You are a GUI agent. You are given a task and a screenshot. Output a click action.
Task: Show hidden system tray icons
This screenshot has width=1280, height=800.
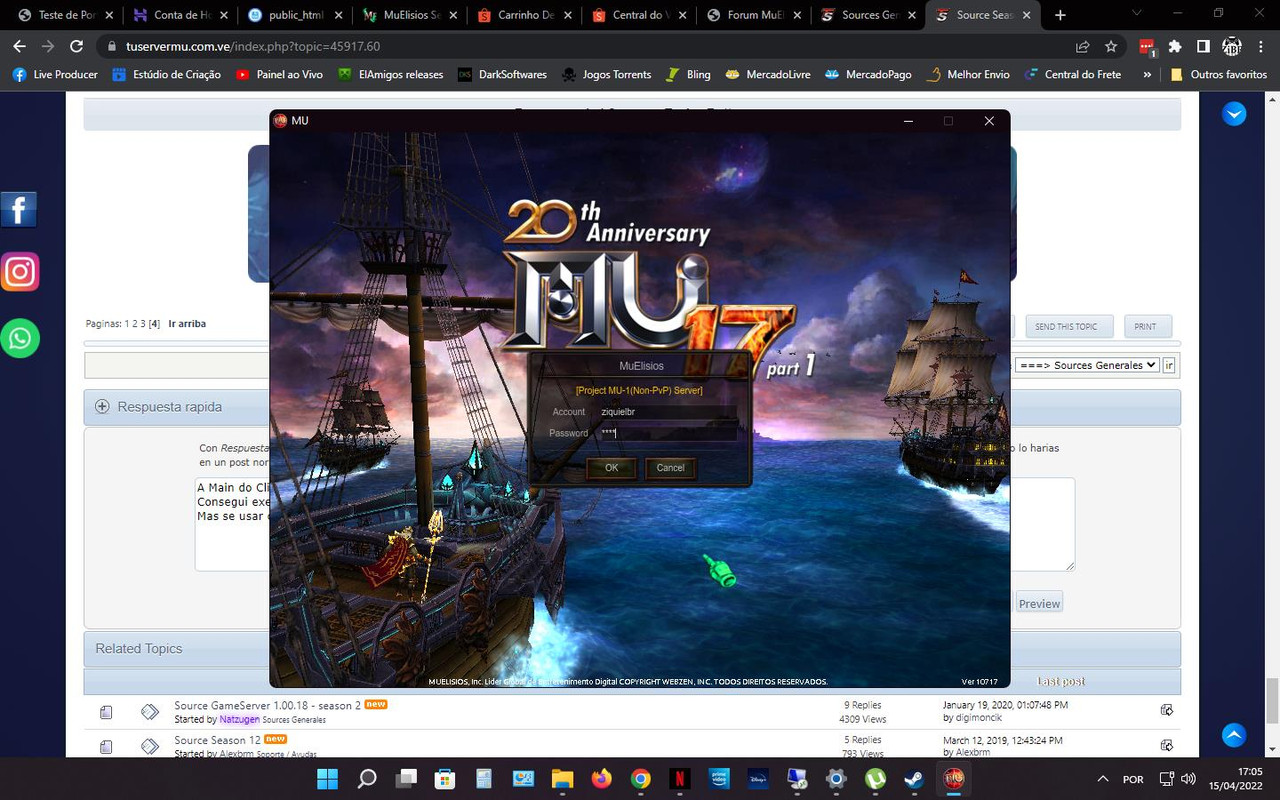[x=1103, y=779]
